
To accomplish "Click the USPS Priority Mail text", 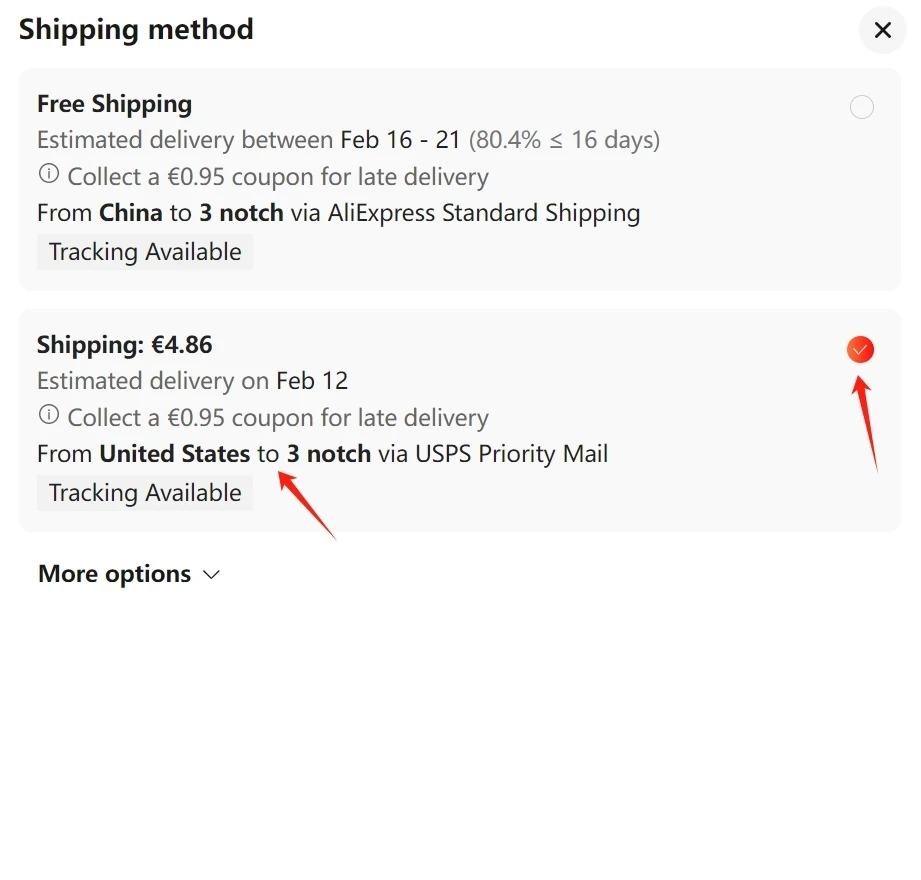I will (x=511, y=454).
